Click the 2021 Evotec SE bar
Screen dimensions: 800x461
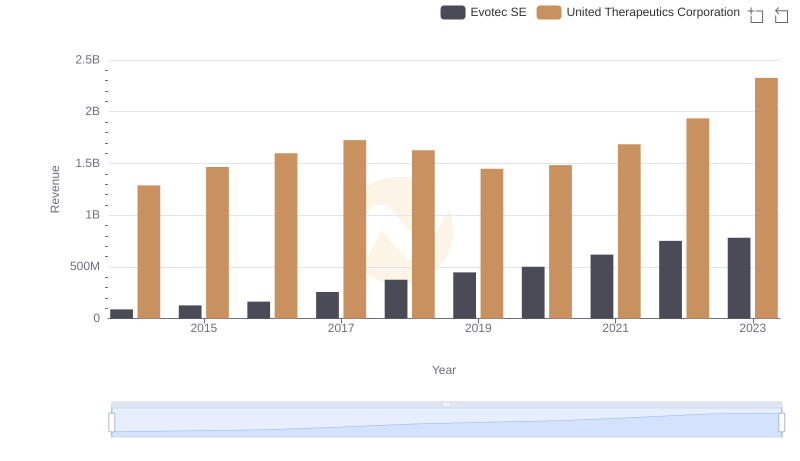click(x=602, y=287)
